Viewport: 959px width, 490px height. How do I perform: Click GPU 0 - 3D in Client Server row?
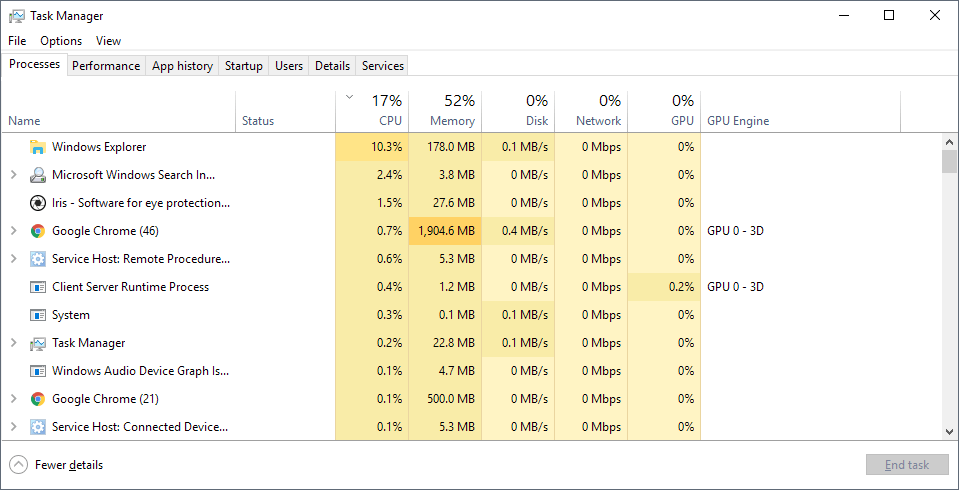(735, 287)
